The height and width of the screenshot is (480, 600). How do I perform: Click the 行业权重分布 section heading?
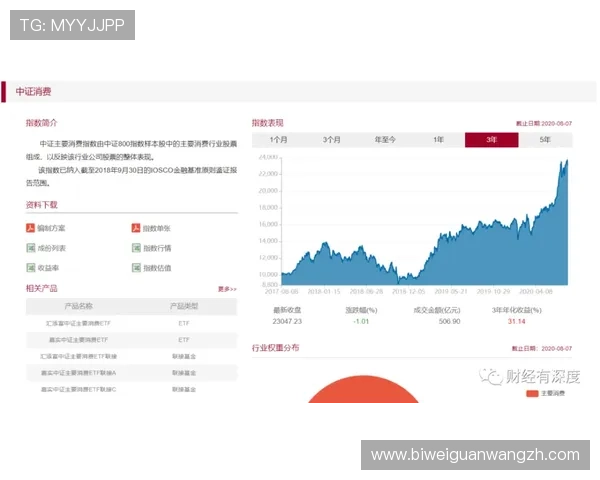click(x=276, y=348)
